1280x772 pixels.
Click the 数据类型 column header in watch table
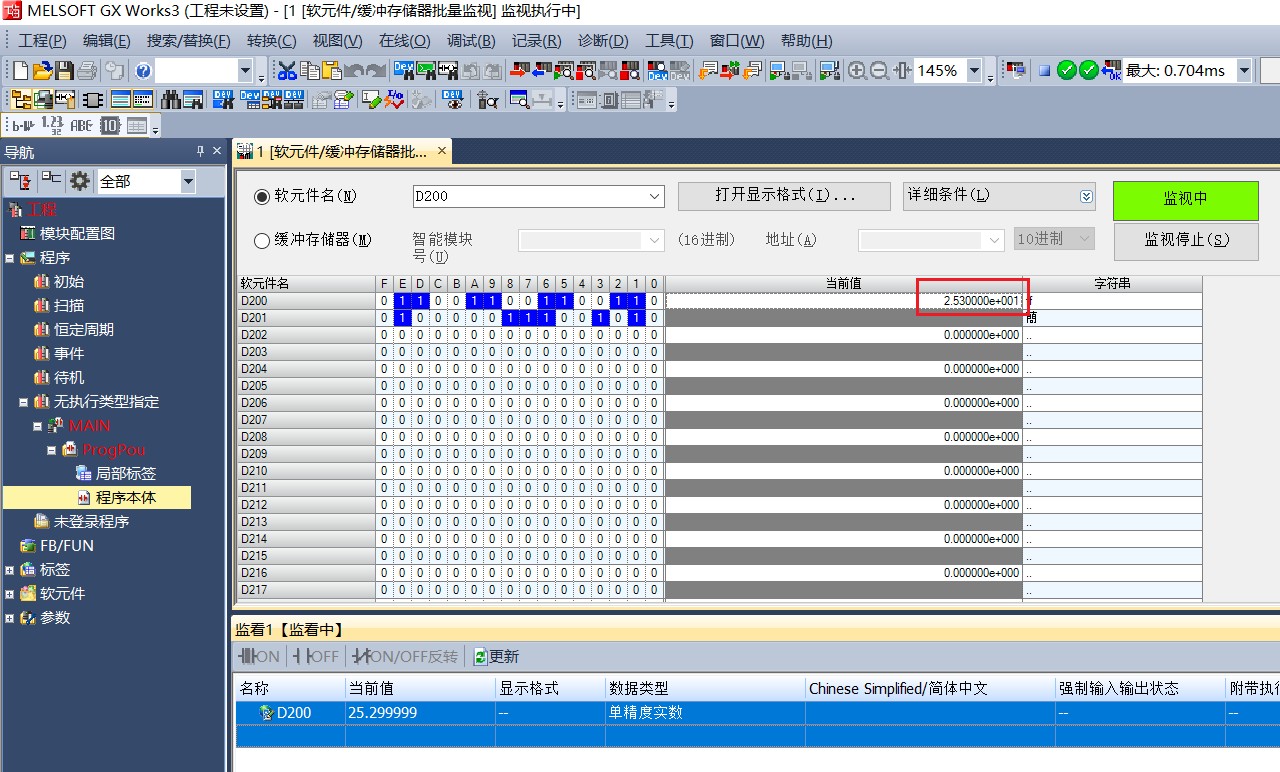705,688
